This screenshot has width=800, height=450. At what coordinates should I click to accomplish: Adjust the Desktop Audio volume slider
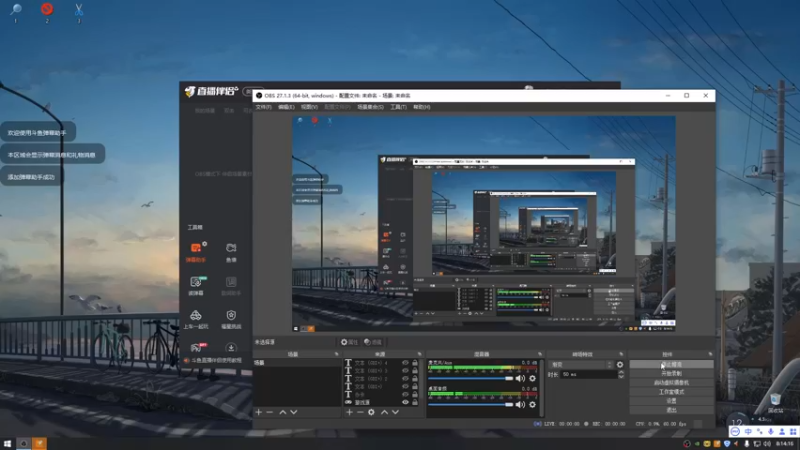pos(470,405)
